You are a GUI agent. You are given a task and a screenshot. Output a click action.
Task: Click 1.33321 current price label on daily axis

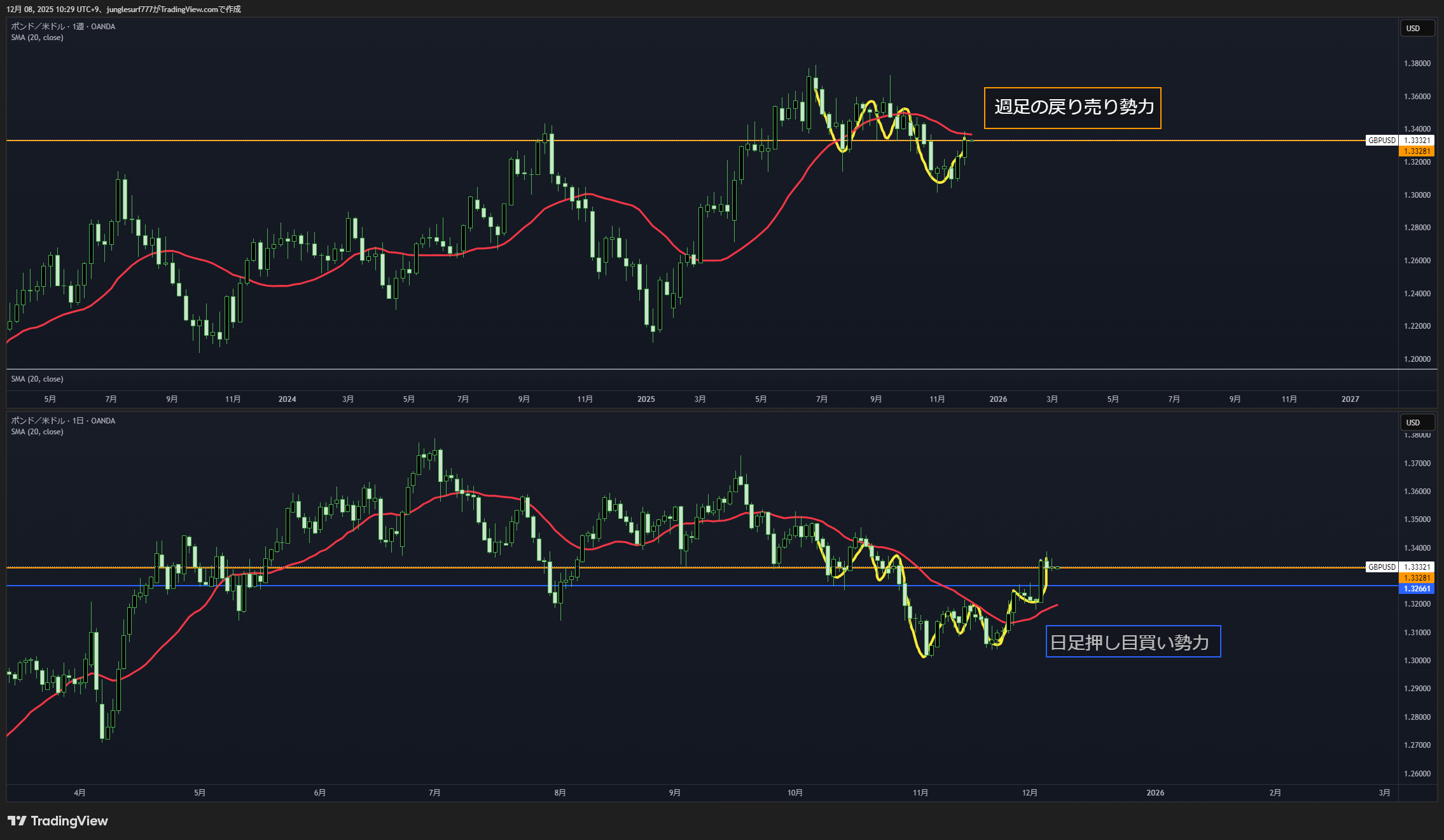[x=1417, y=567]
